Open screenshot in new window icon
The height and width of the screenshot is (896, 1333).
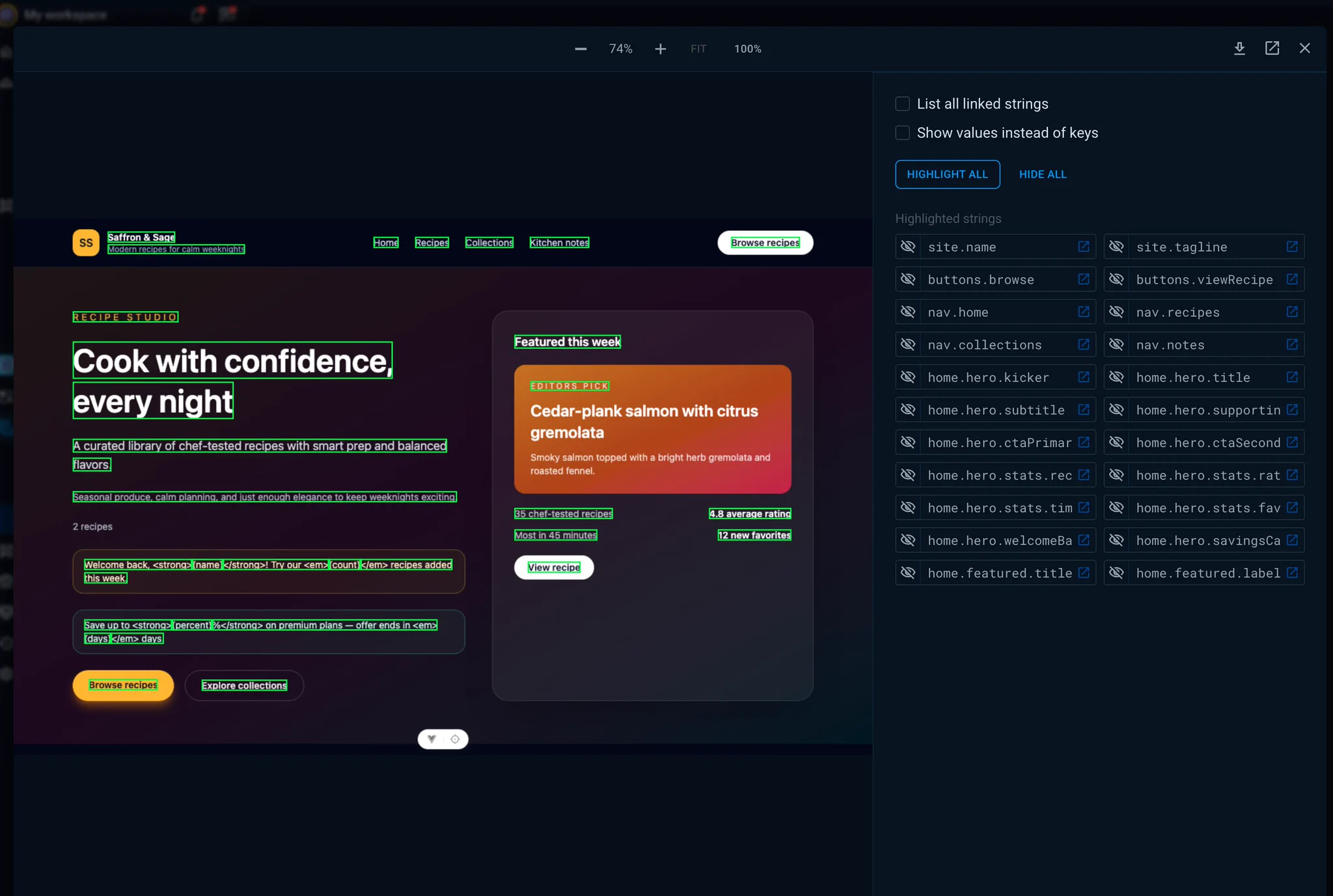click(1272, 48)
